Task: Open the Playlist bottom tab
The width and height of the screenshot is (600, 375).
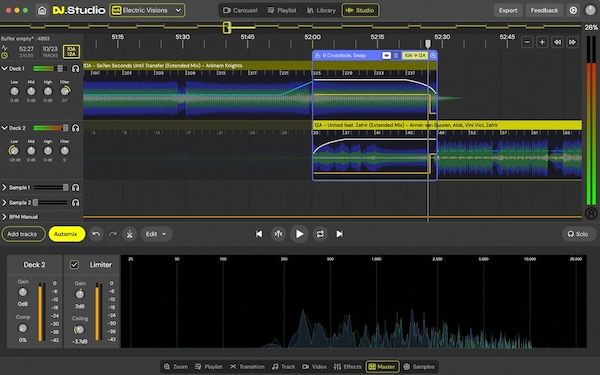Action: click(x=209, y=367)
